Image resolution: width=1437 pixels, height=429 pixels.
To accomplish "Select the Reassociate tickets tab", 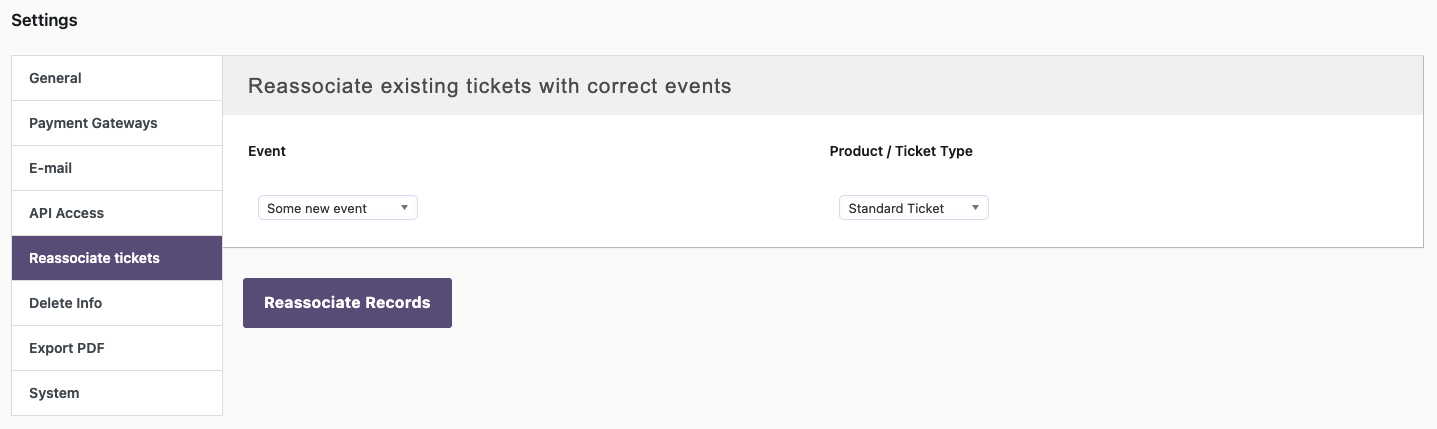I will (x=94, y=258).
